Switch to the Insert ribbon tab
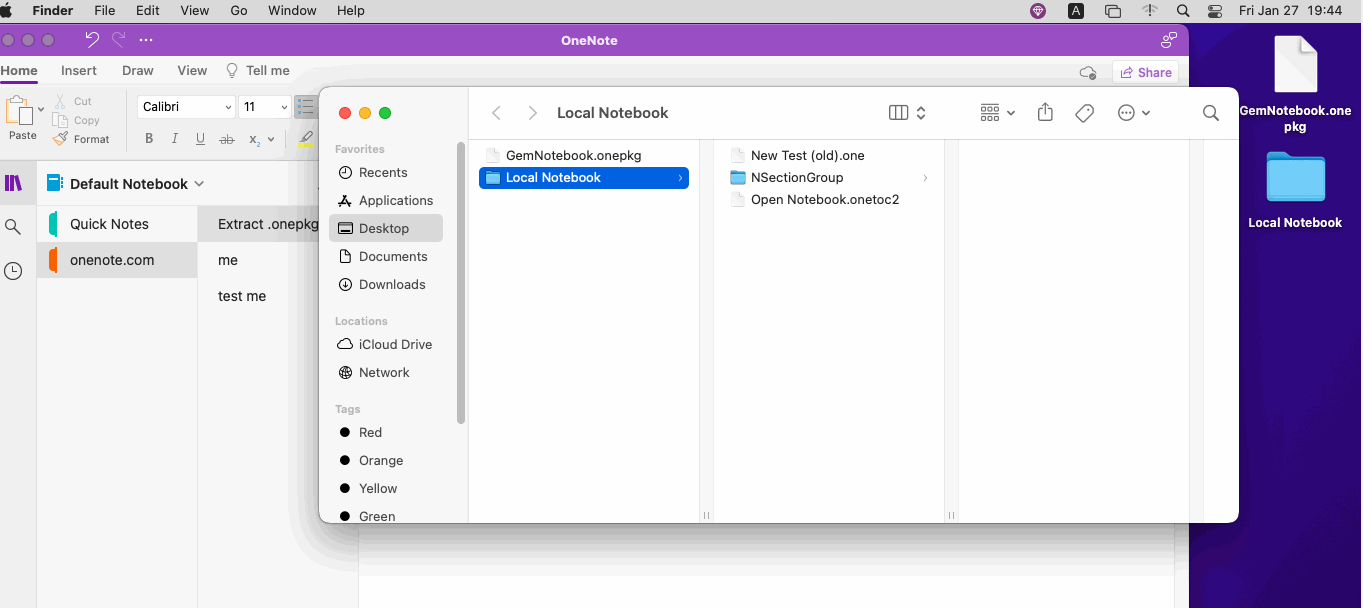1363x608 pixels. click(x=79, y=71)
